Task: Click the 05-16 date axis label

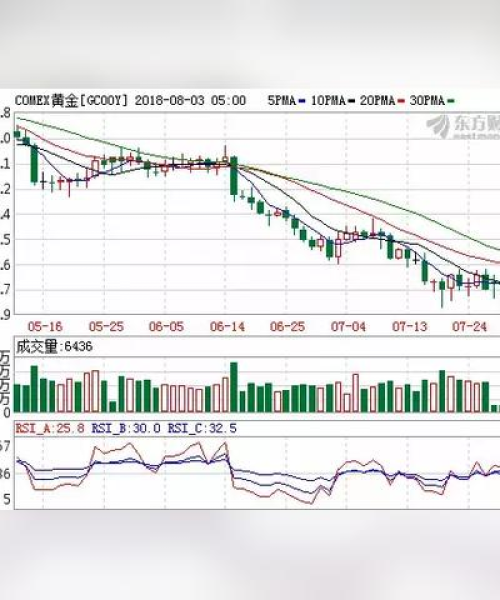Action: click(45, 327)
